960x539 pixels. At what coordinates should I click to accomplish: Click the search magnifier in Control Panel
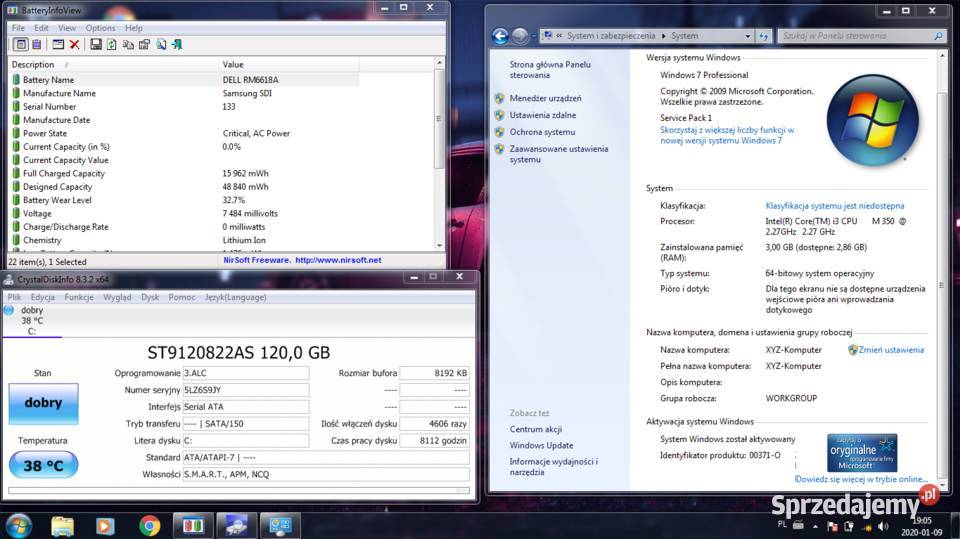tap(938, 36)
